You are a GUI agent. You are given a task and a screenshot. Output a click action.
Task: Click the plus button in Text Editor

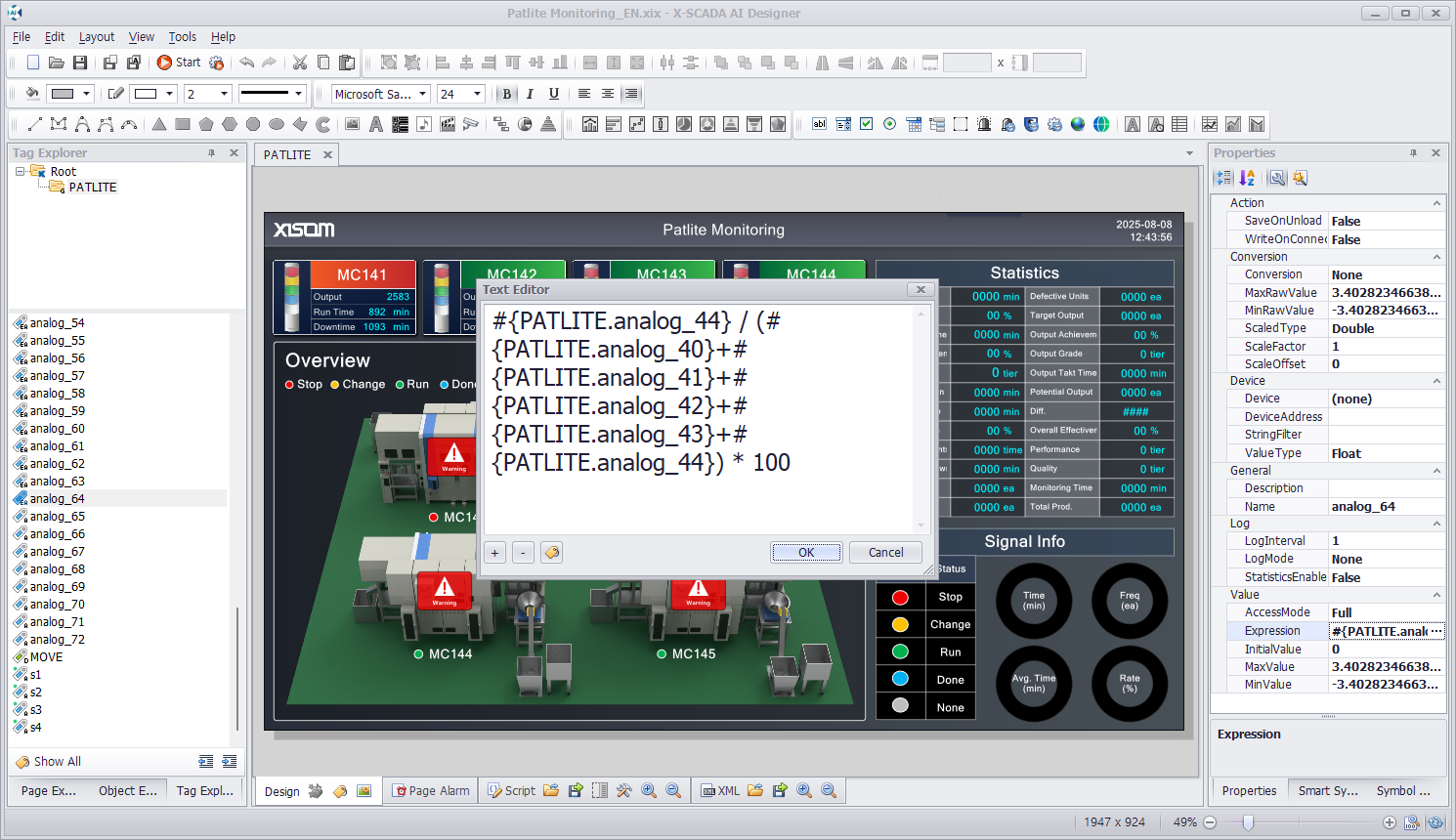pyautogui.click(x=495, y=553)
